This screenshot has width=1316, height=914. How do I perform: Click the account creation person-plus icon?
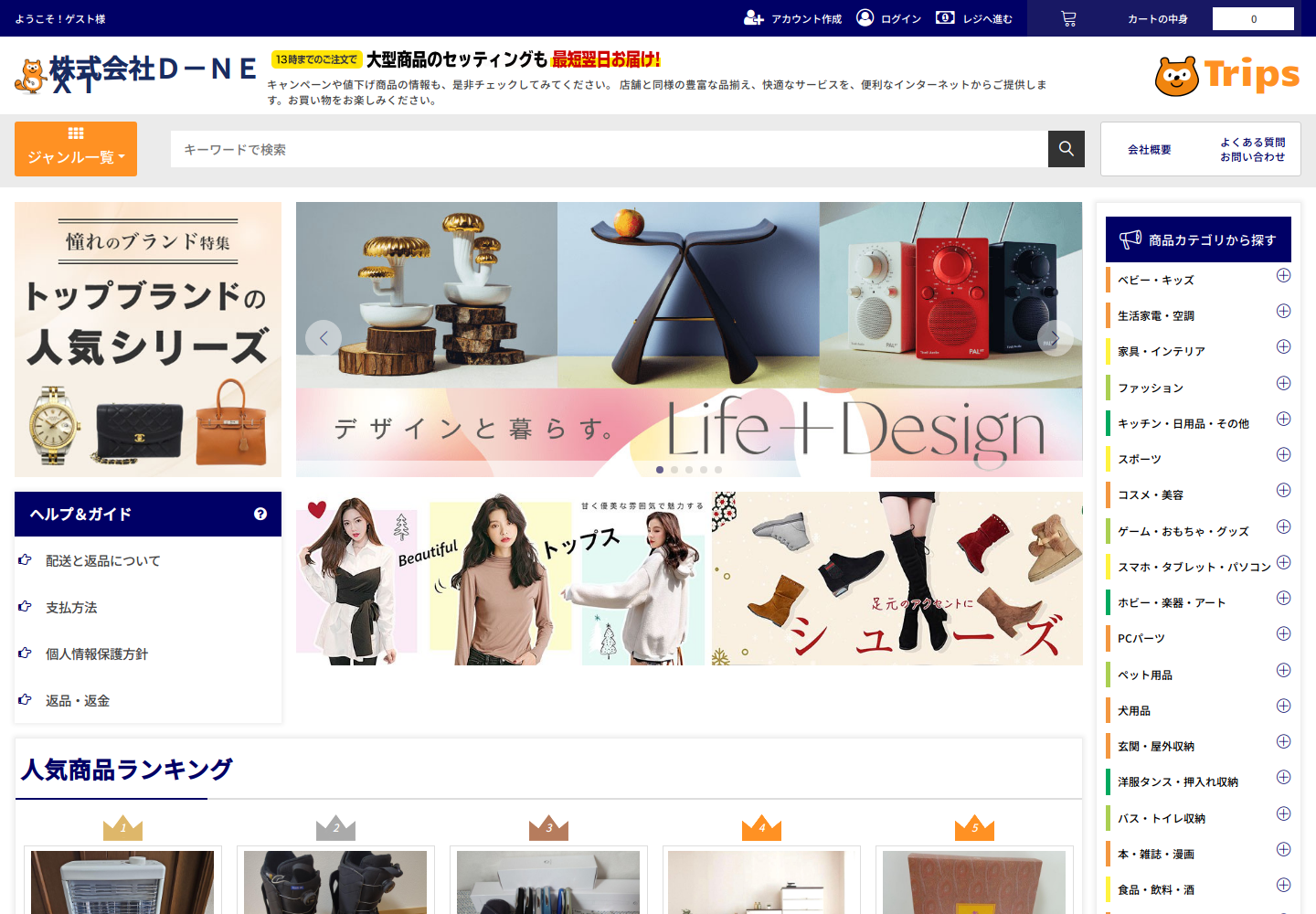pyautogui.click(x=753, y=18)
